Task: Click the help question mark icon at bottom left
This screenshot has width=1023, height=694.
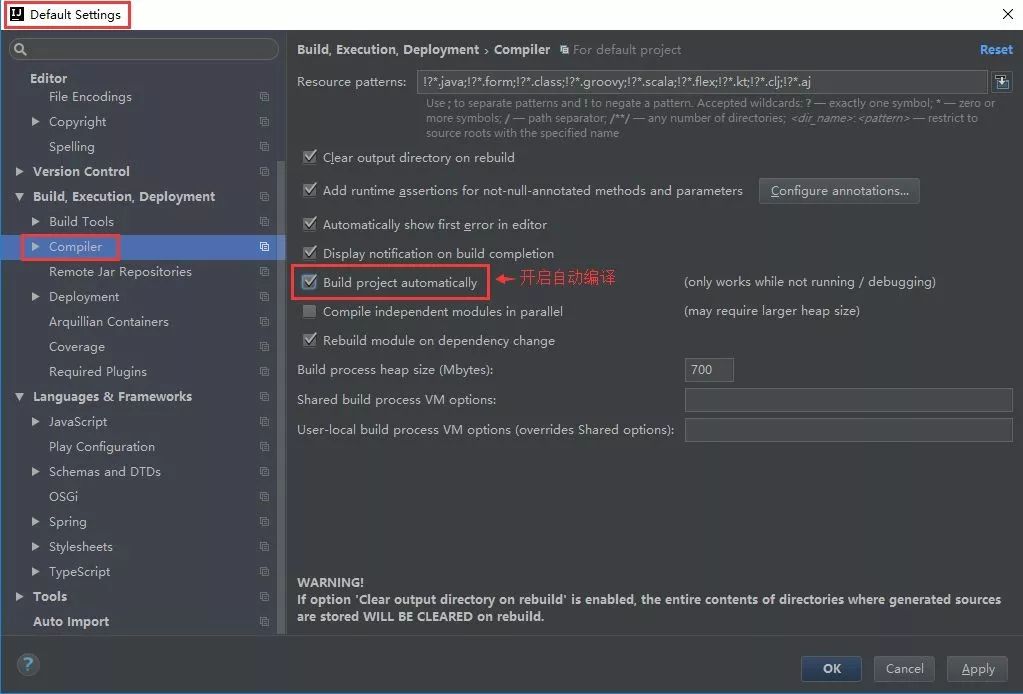Action: pyautogui.click(x=27, y=664)
